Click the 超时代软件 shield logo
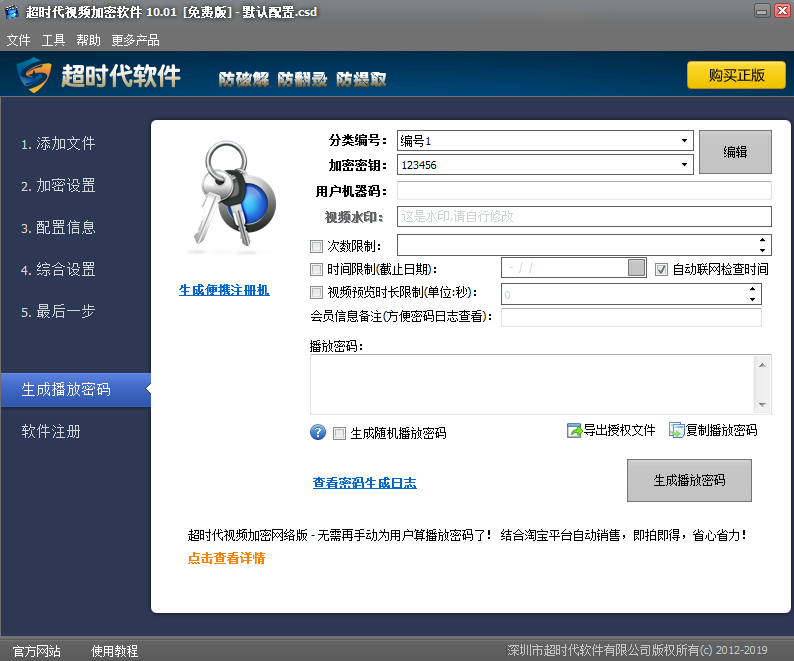 (33, 76)
